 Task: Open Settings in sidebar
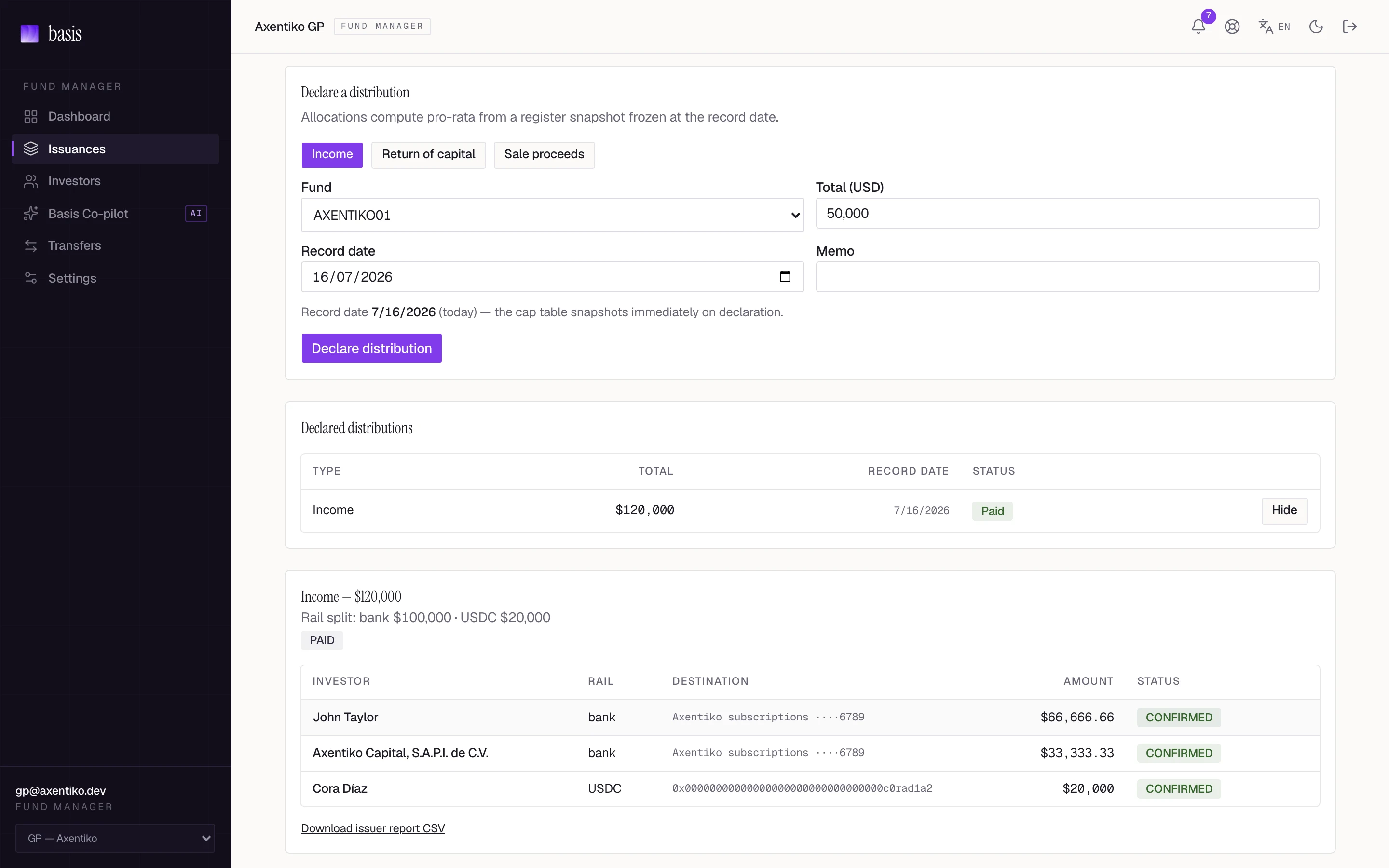click(x=115, y=278)
